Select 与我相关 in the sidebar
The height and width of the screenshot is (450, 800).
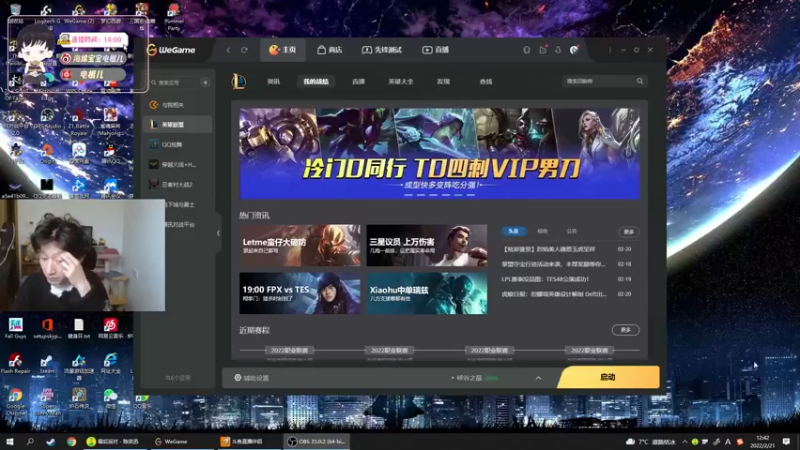178,105
